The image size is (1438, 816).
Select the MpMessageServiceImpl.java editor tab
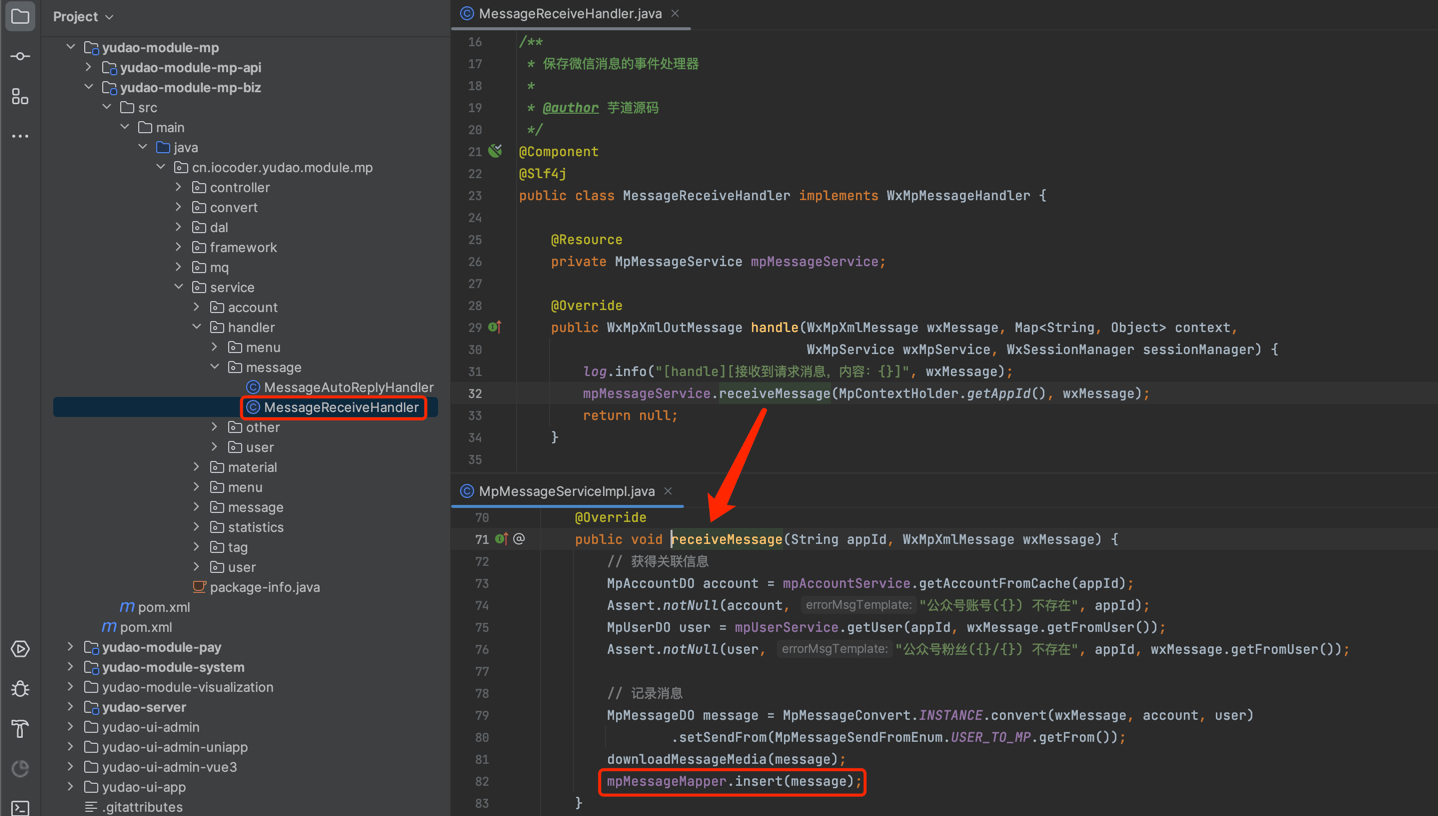click(566, 491)
